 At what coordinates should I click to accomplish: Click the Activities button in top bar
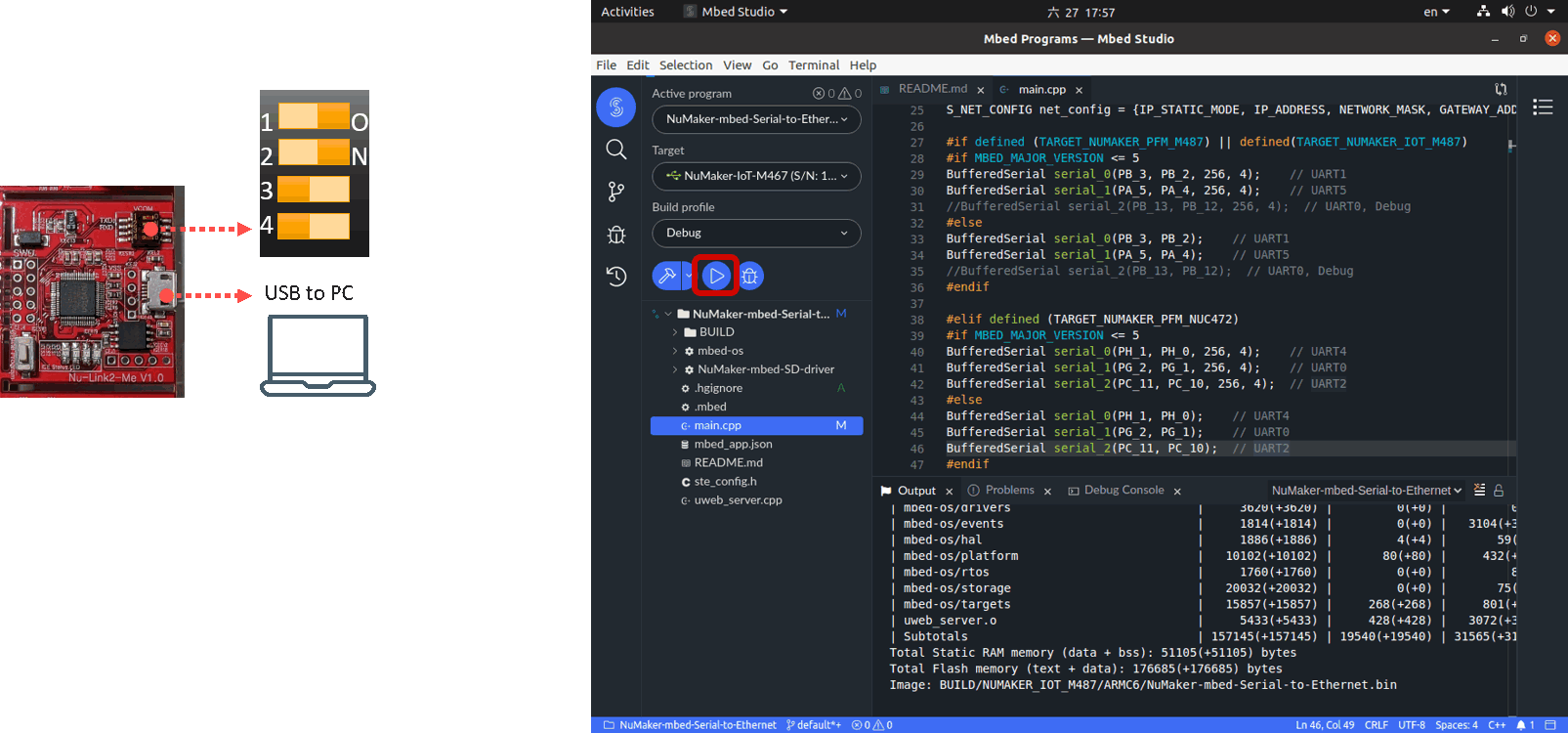click(x=627, y=12)
